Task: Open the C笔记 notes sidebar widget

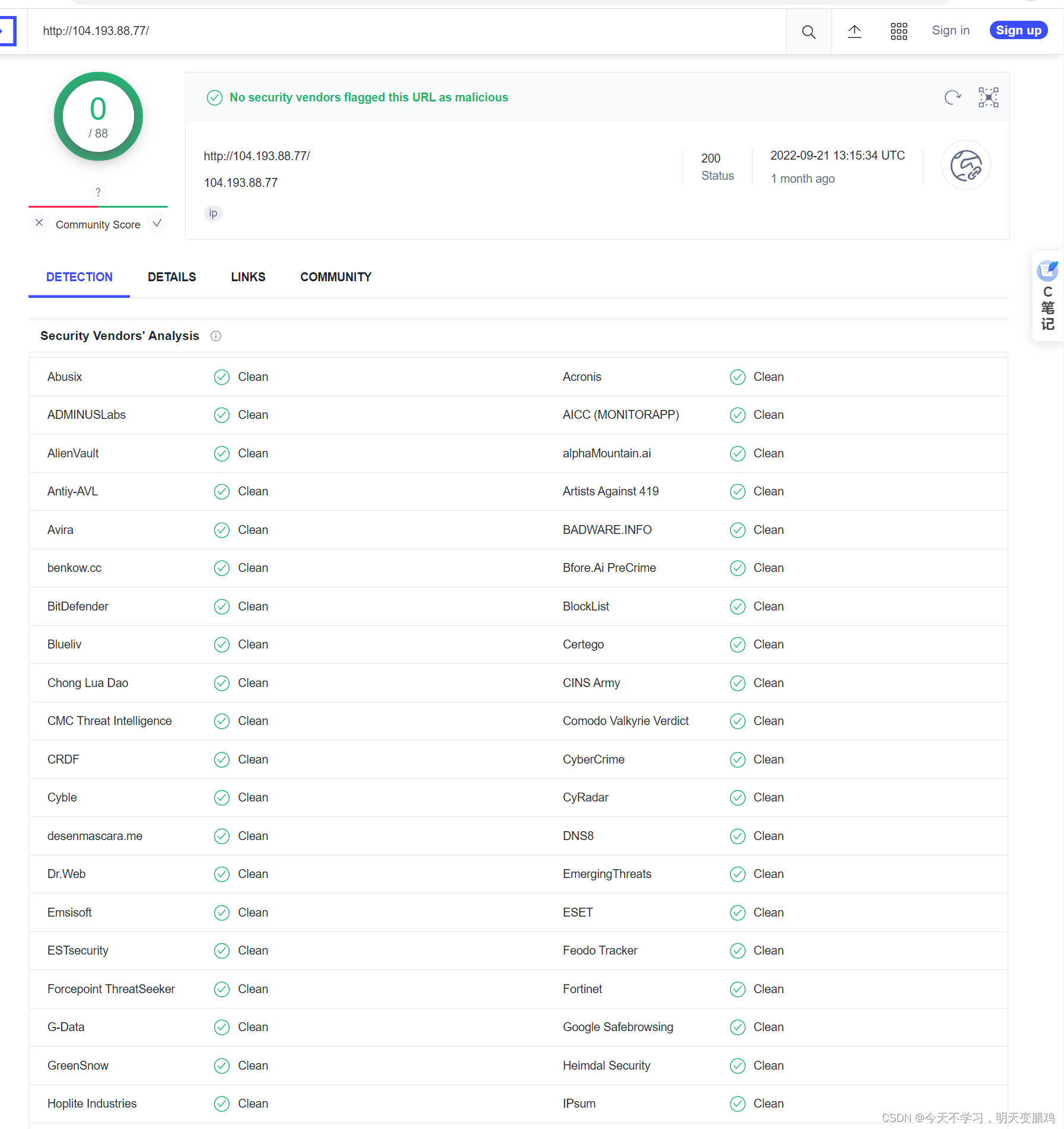Action: pos(1047,296)
